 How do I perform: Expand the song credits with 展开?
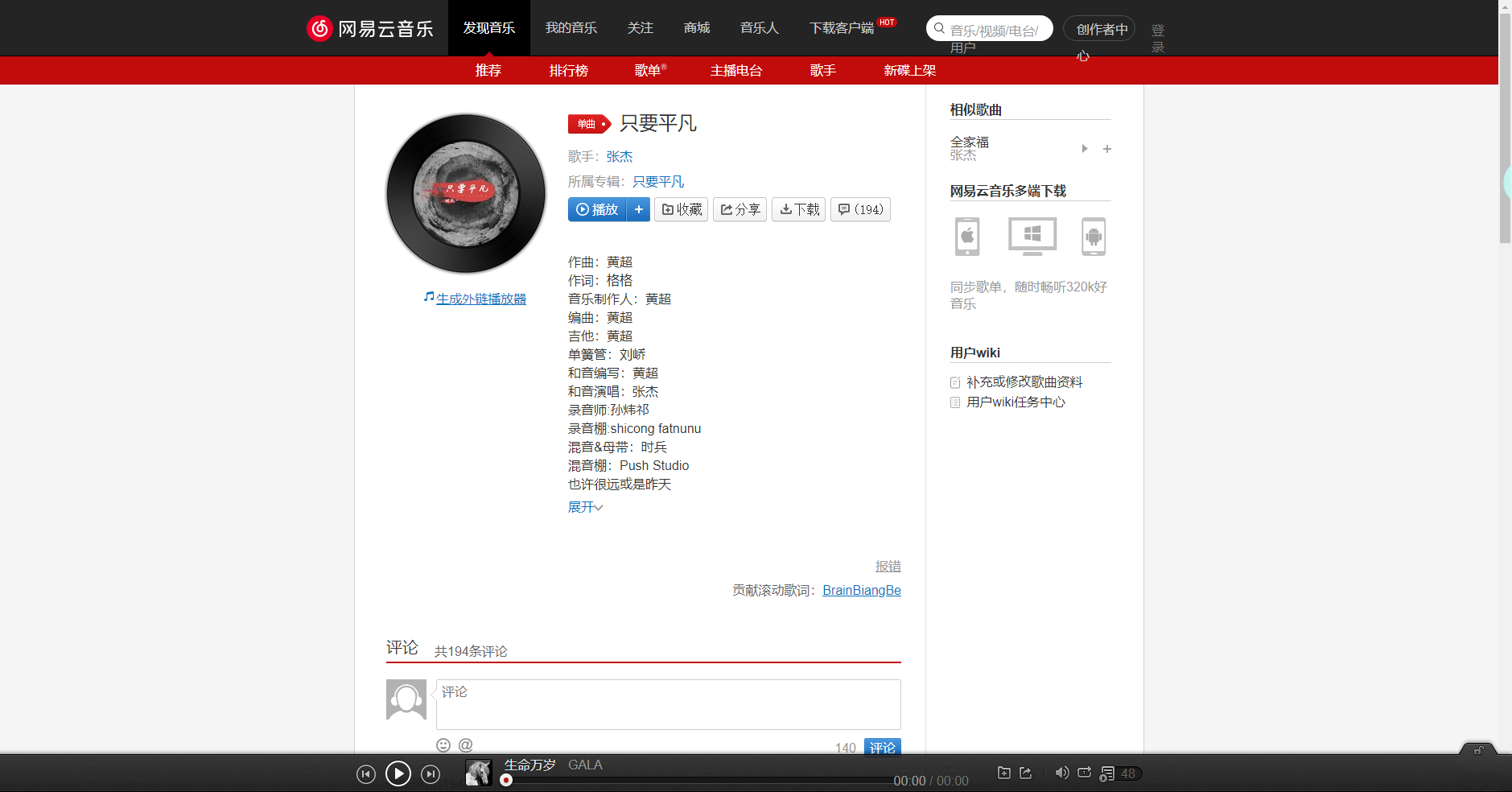click(x=584, y=506)
